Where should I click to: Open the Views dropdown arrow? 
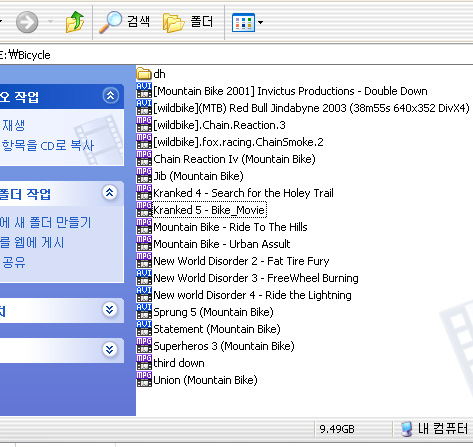point(260,22)
